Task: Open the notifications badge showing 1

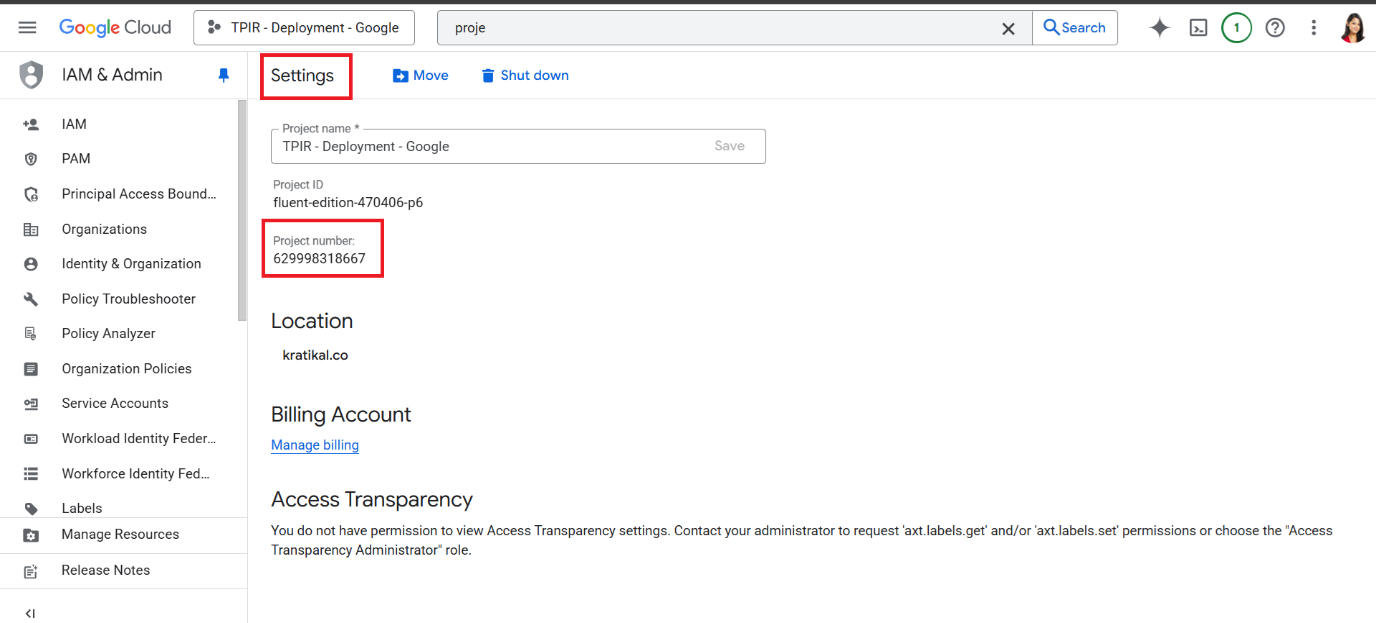Action: click(1237, 28)
